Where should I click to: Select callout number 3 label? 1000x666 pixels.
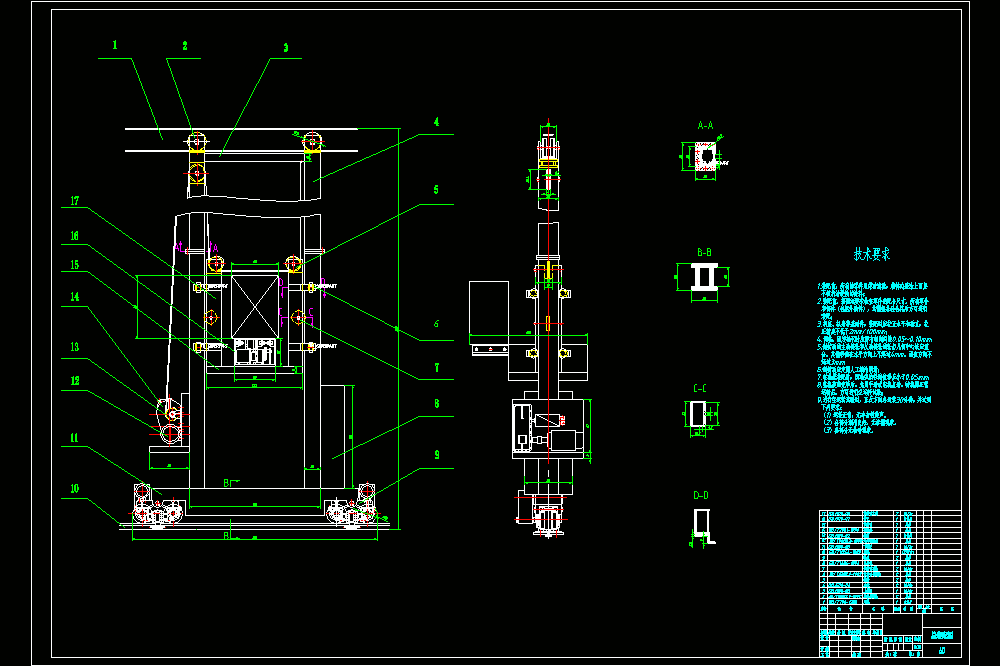pos(286,48)
